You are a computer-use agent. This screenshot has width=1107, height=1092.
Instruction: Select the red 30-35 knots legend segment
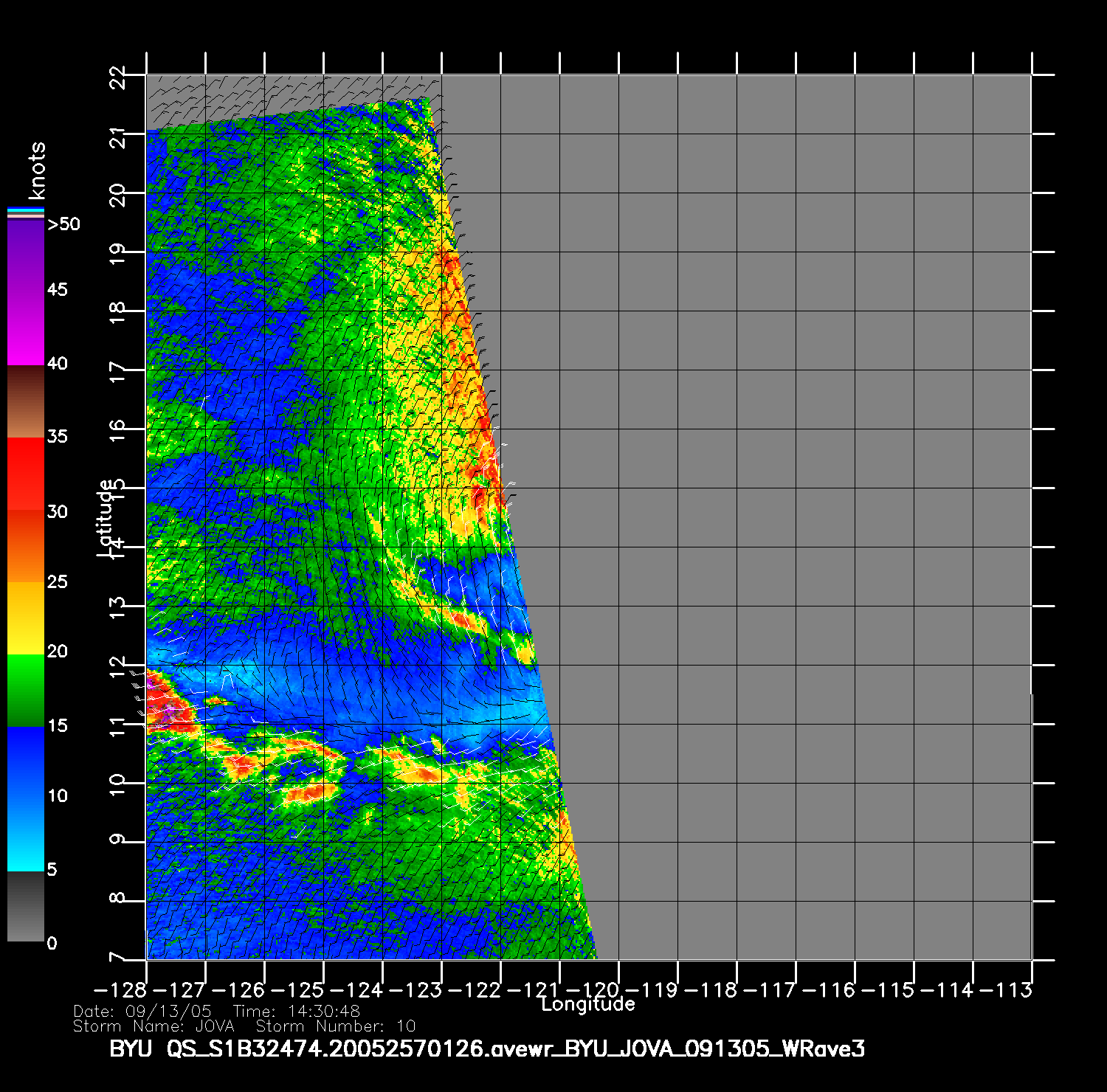tap(26, 474)
